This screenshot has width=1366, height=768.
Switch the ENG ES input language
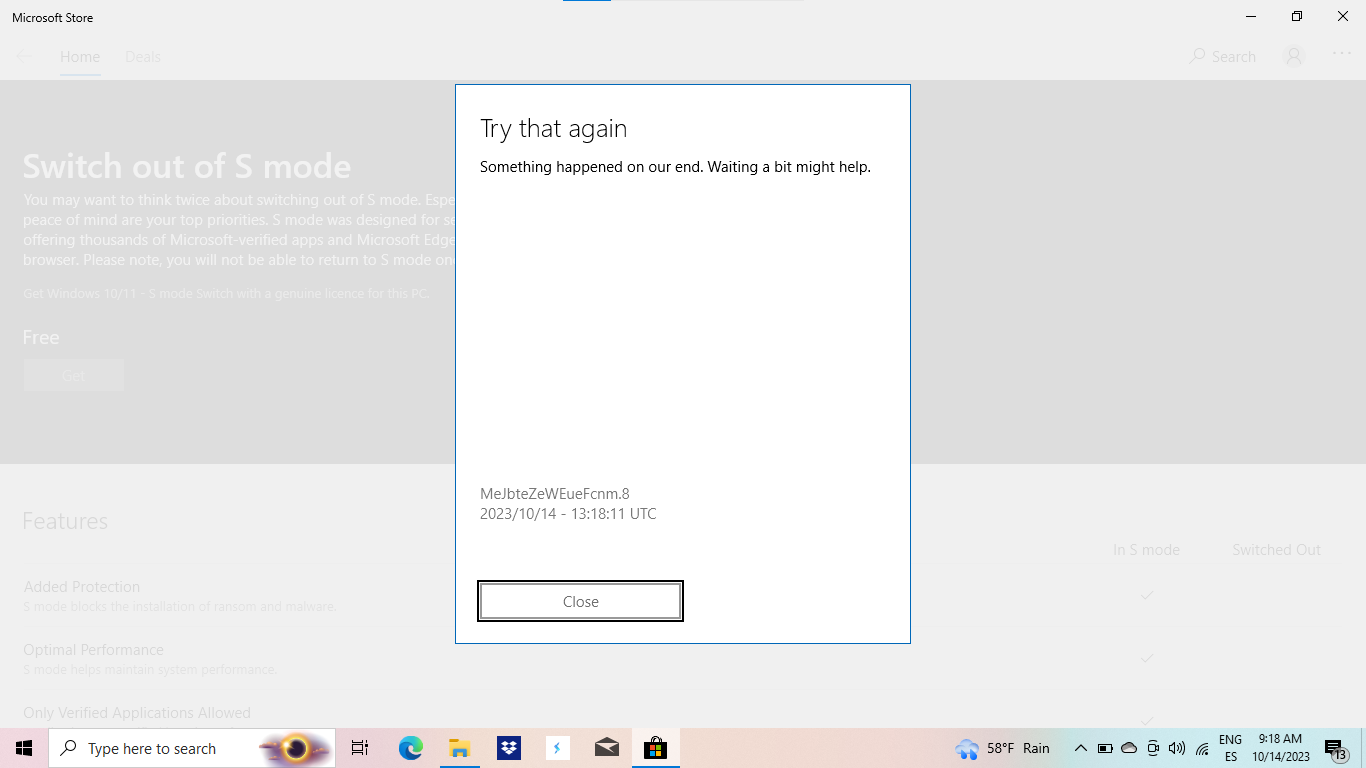[1230, 748]
